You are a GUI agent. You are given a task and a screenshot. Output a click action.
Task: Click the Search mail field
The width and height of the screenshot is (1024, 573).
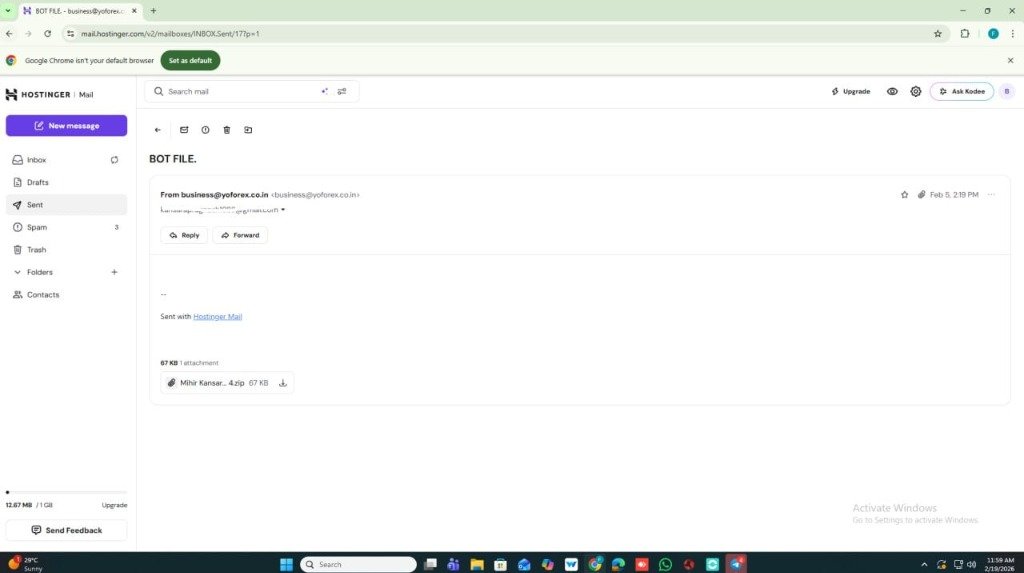point(242,91)
